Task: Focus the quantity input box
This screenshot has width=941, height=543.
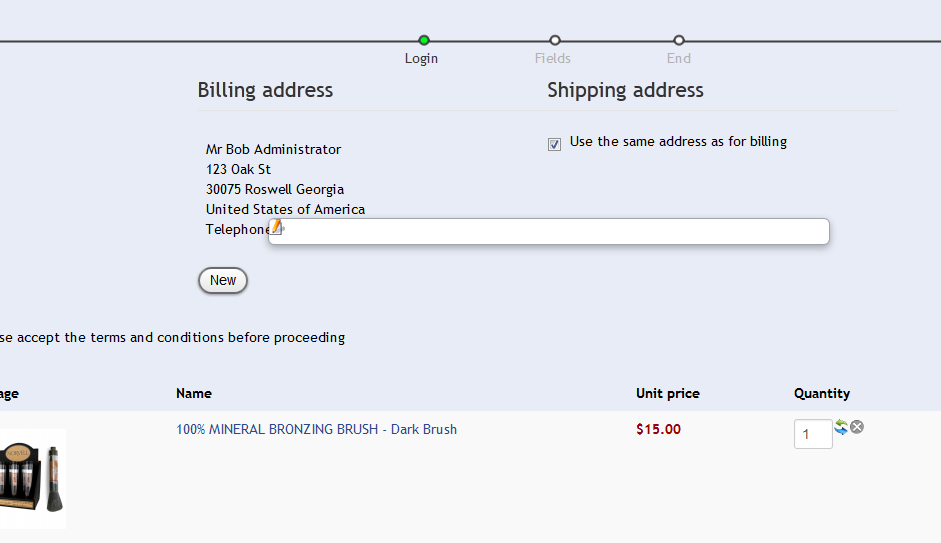Action: coord(813,434)
